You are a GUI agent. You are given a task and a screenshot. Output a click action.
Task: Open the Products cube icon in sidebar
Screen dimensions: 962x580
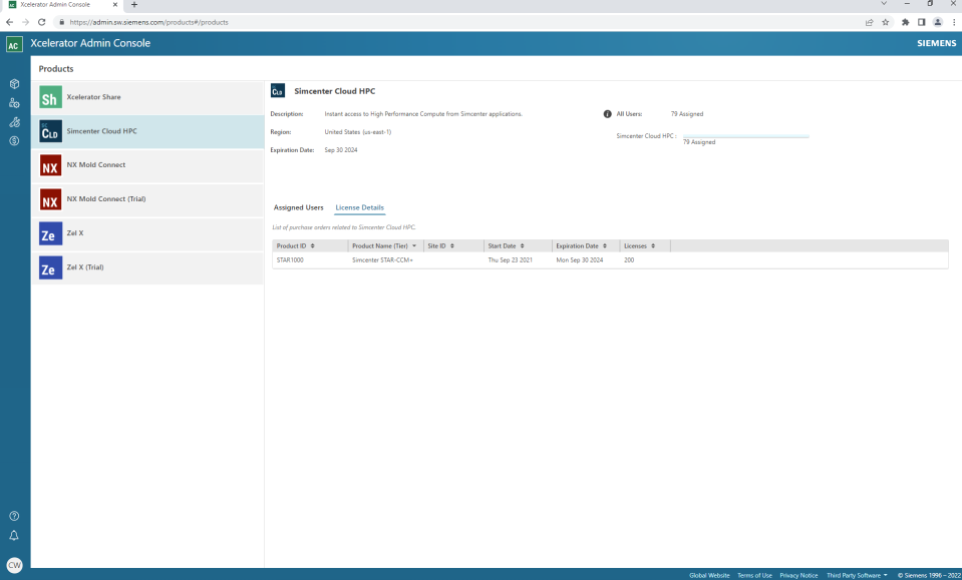13,84
